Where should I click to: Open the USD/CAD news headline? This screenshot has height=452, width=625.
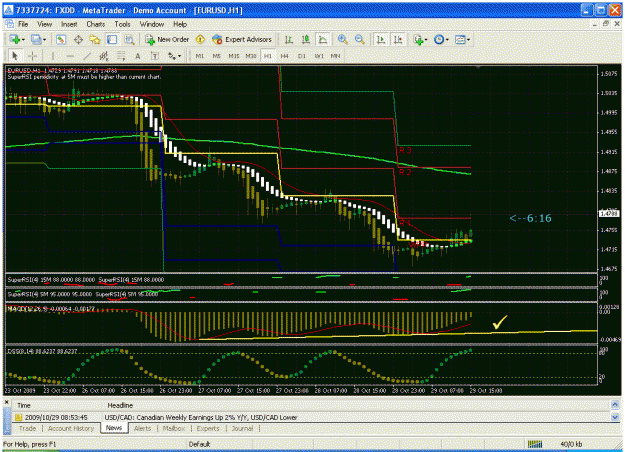[x=201, y=417]
